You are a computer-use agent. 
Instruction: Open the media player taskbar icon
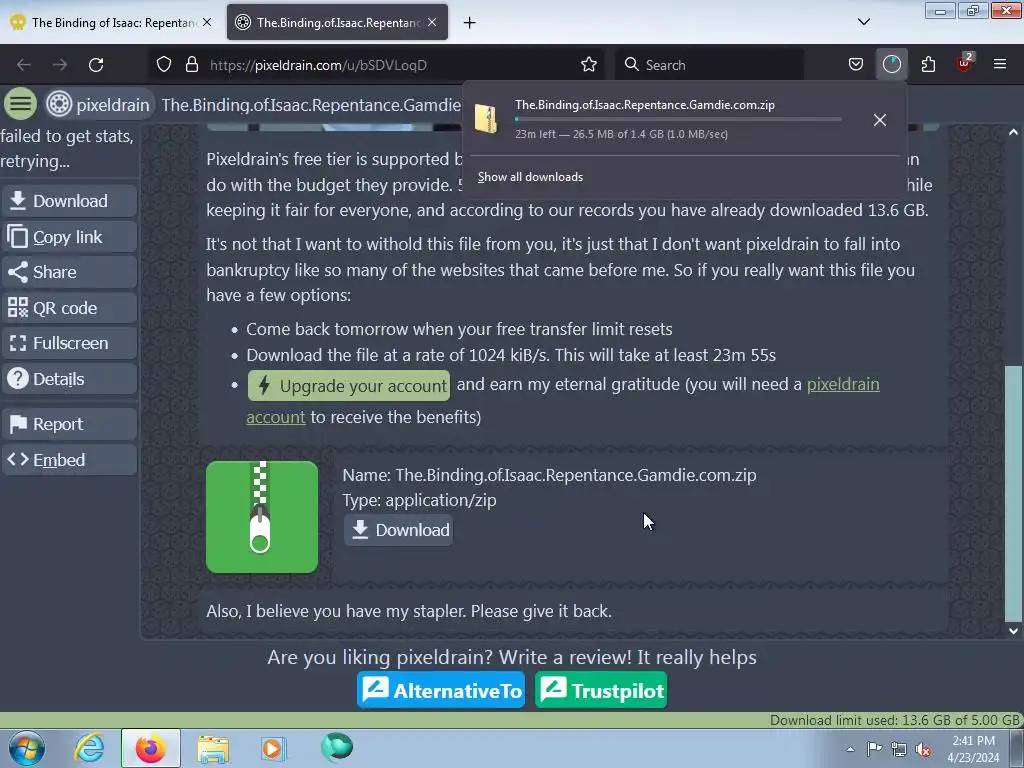pyautogui.click(x=273, y=748)
